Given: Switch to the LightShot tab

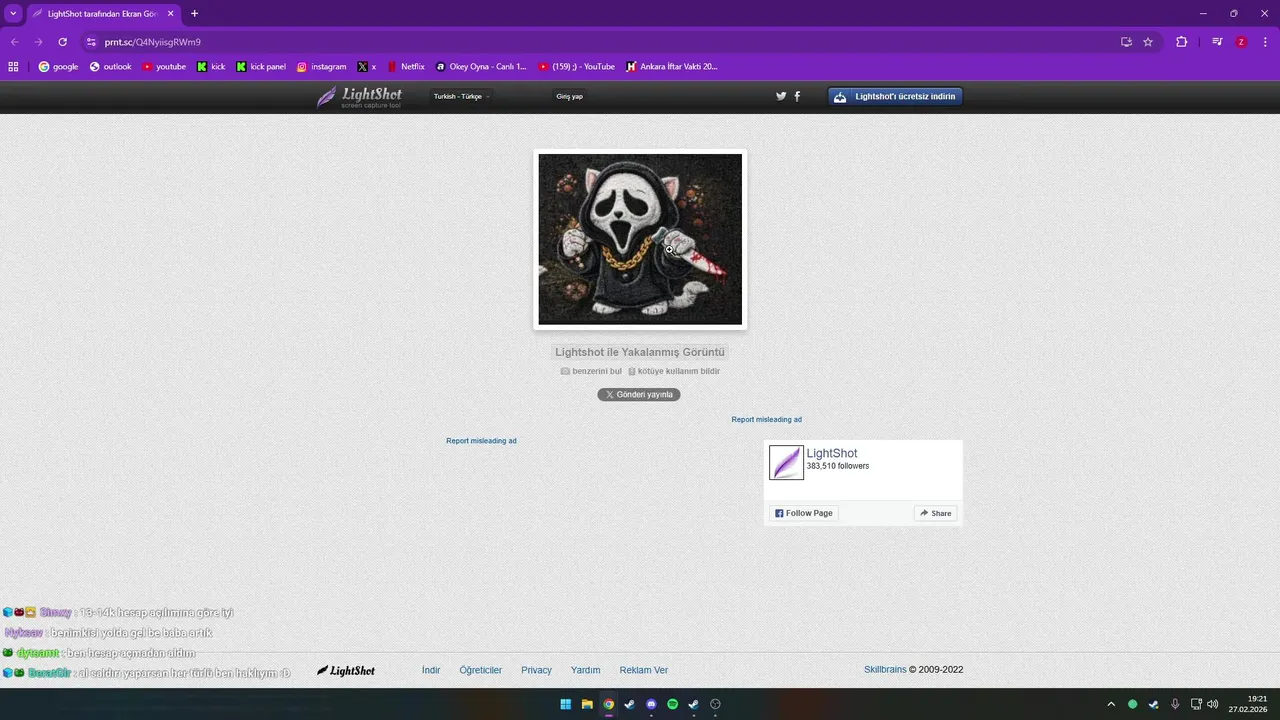Looking at the screenshot, I should 102,14.
